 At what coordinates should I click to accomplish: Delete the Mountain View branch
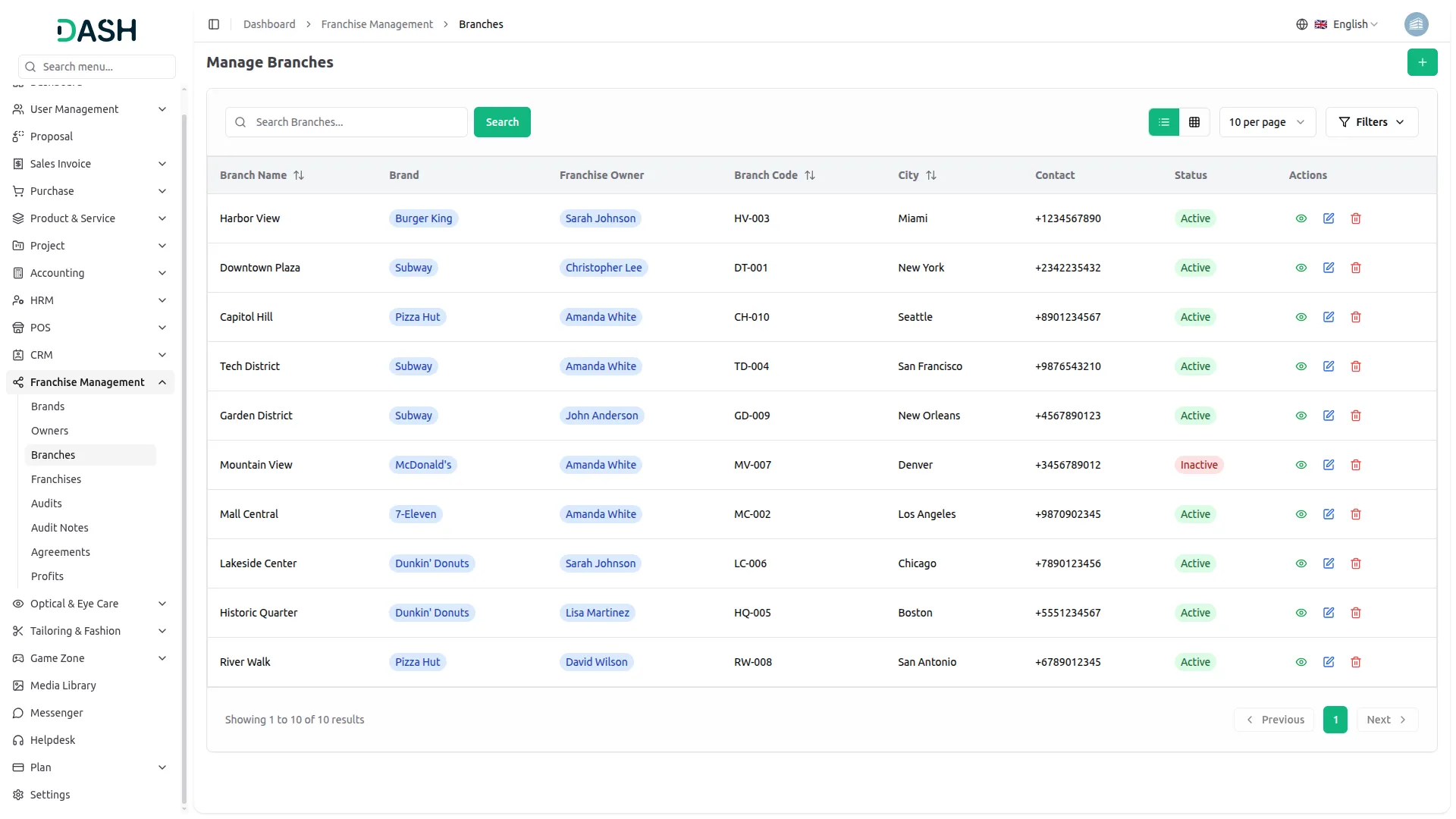[1356, 465]
